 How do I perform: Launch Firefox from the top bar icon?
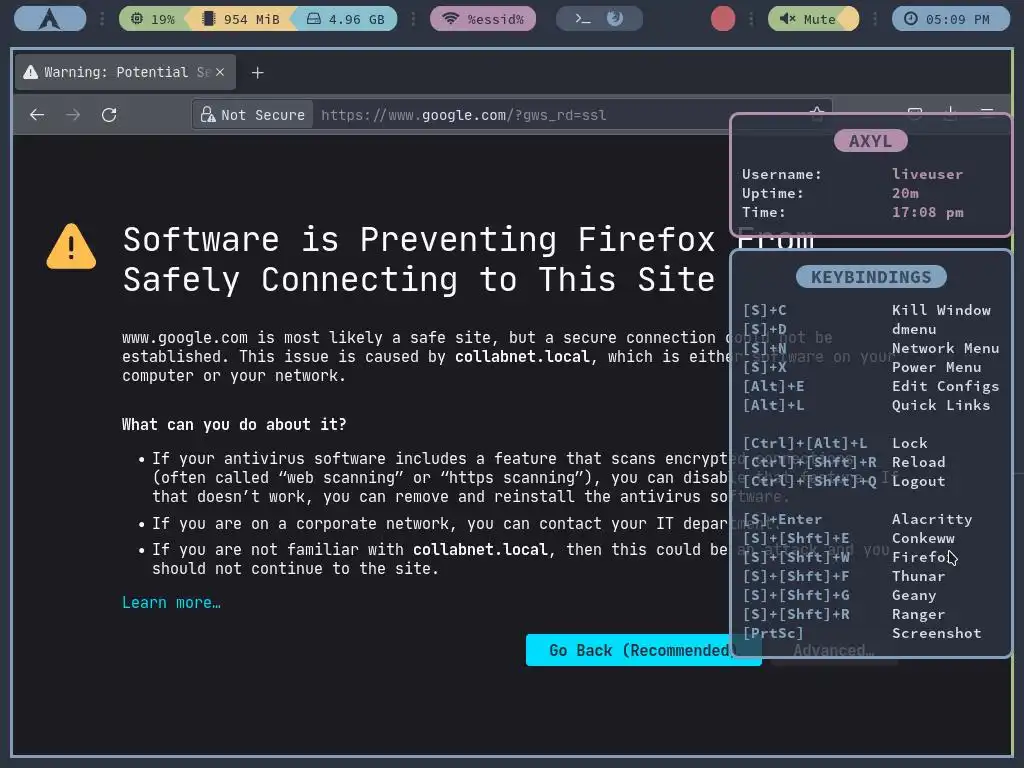pos(615,18)
